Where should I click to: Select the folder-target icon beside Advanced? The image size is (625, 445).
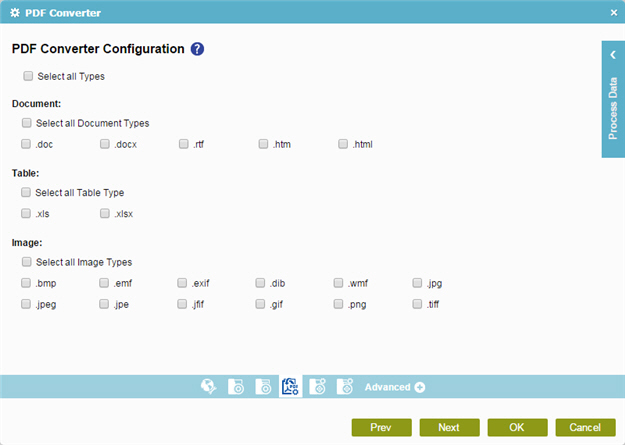tap(345, 386)
